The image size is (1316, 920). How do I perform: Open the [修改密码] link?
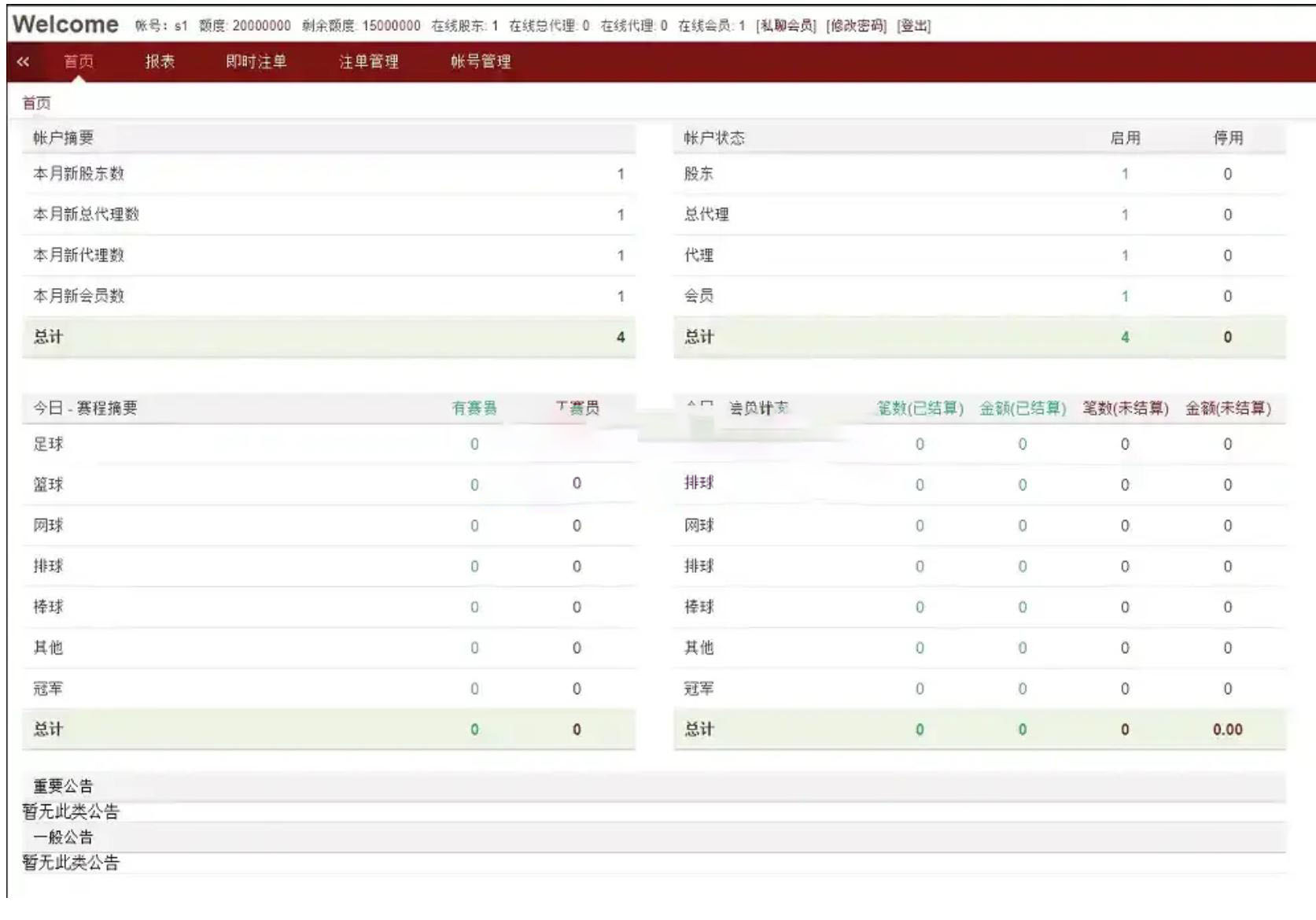857,26
